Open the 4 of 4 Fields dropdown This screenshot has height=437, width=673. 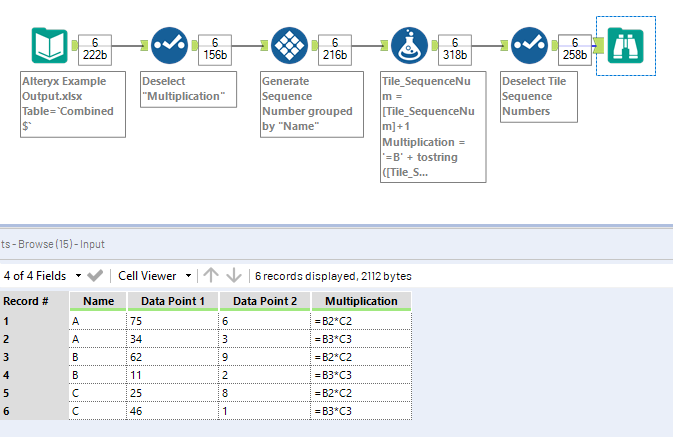[x=42, y=276]
